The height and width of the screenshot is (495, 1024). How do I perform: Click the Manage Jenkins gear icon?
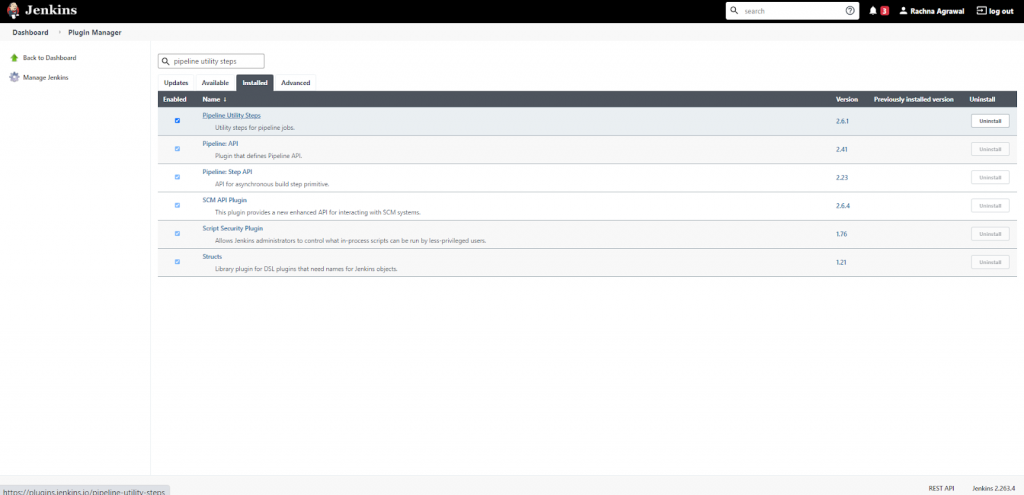14,77
